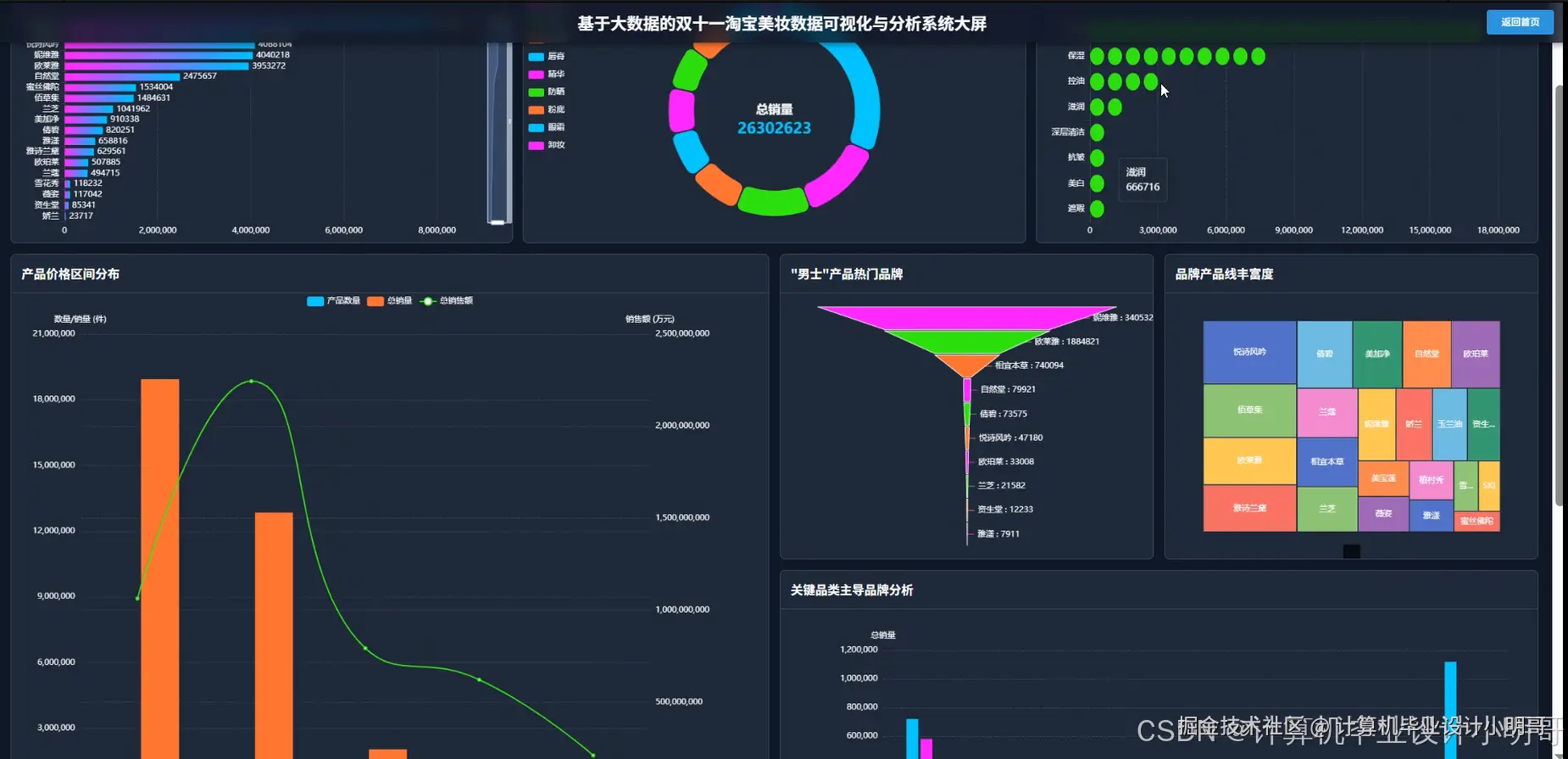Click the 控油 row label in dot chart
1568x759 pixels.
pos(1076,81)
